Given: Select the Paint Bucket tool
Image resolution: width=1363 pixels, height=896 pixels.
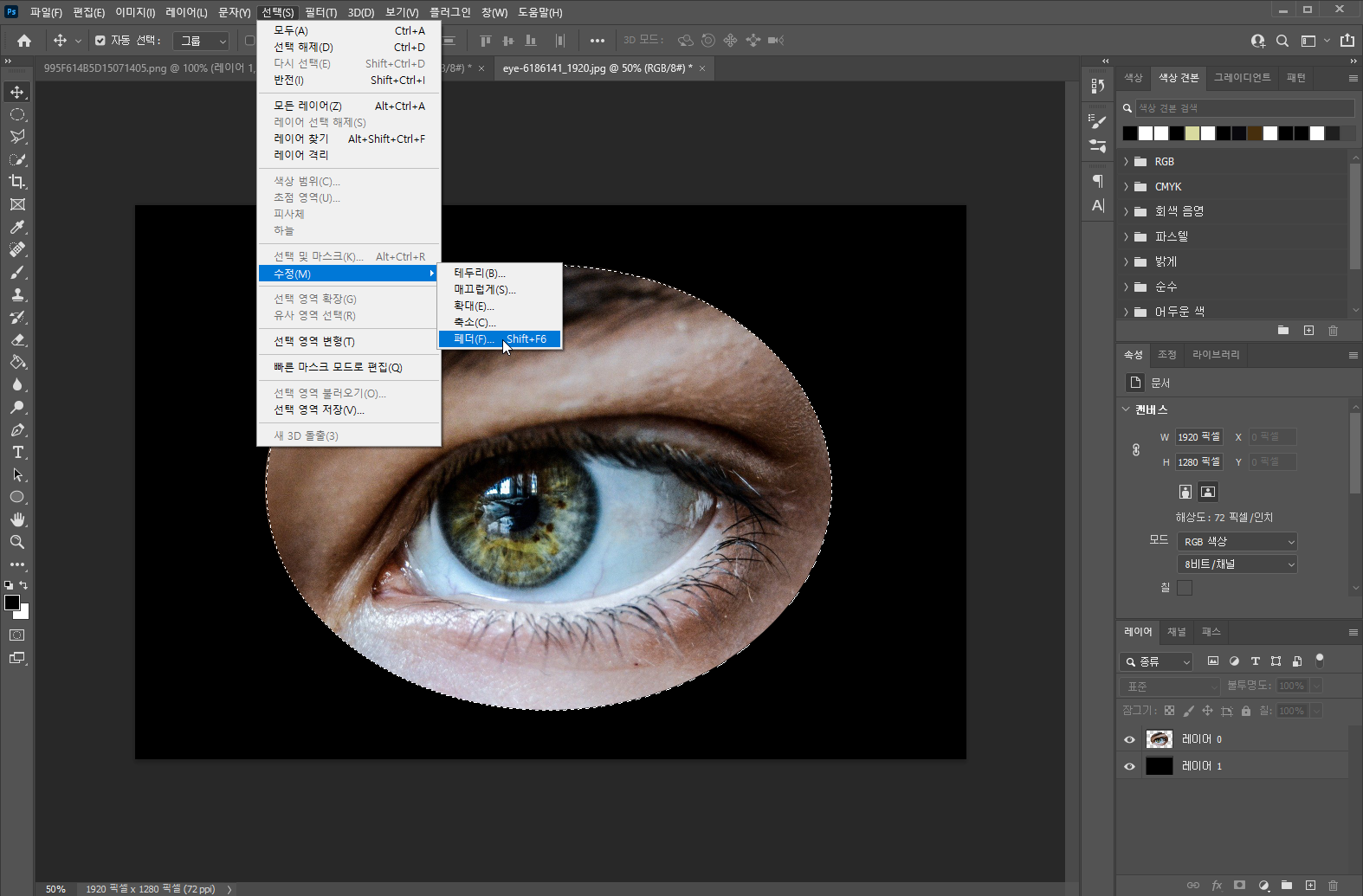Looking at the screenshot, I should tap(17, 362).
